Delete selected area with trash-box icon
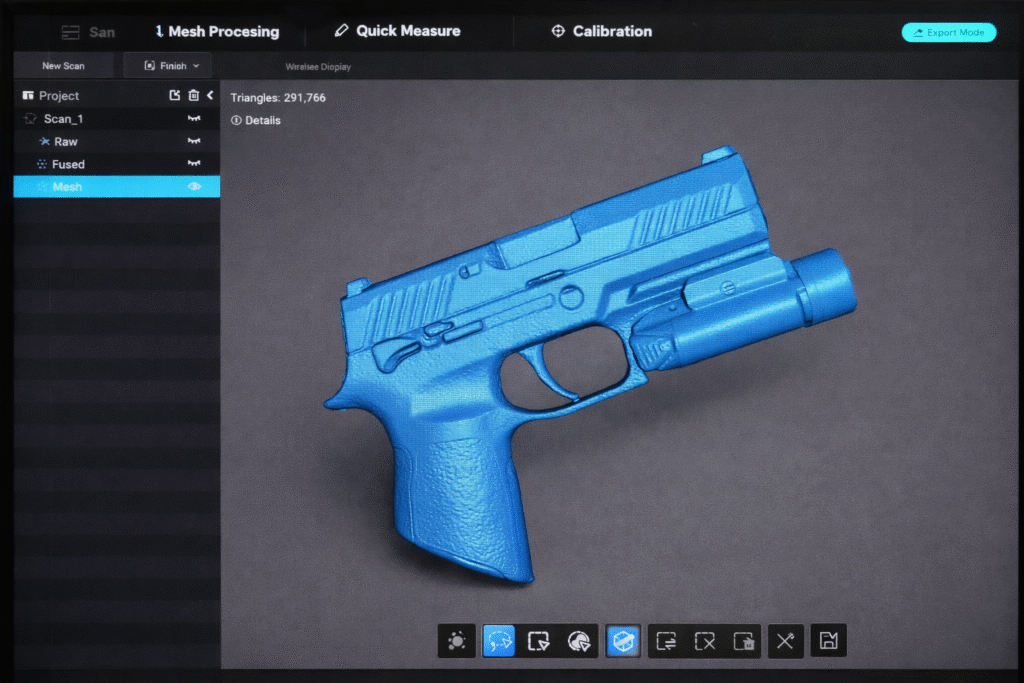 [x=743, y=641]
